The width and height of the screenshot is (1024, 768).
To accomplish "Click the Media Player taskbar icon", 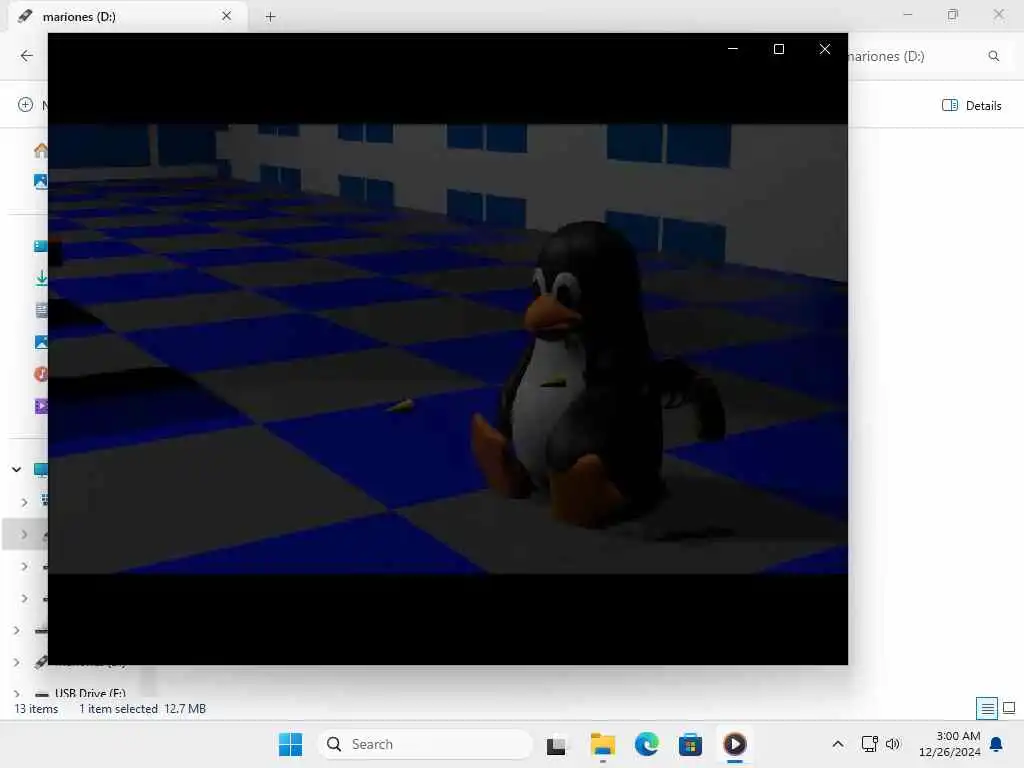I will coord(735,744).
